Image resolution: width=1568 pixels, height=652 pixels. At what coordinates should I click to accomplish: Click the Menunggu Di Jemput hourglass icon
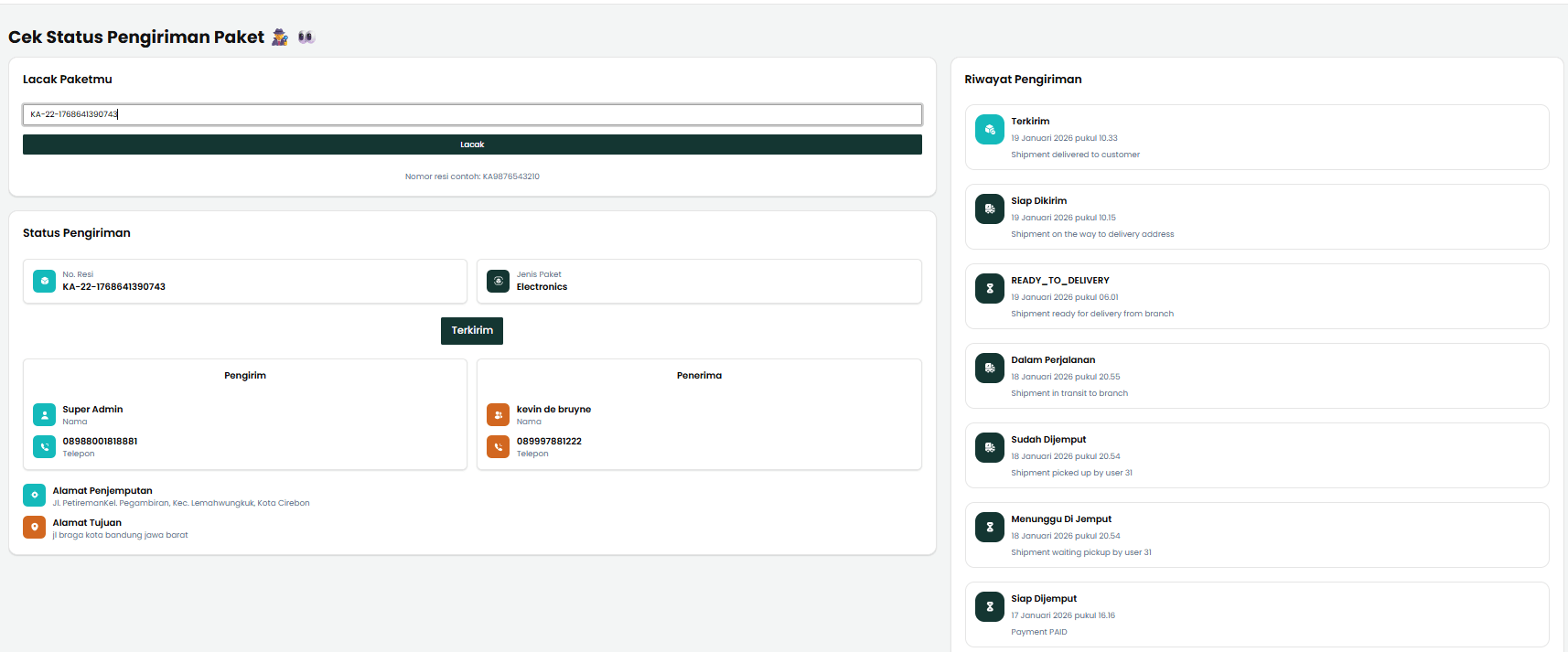click(990, 528)
